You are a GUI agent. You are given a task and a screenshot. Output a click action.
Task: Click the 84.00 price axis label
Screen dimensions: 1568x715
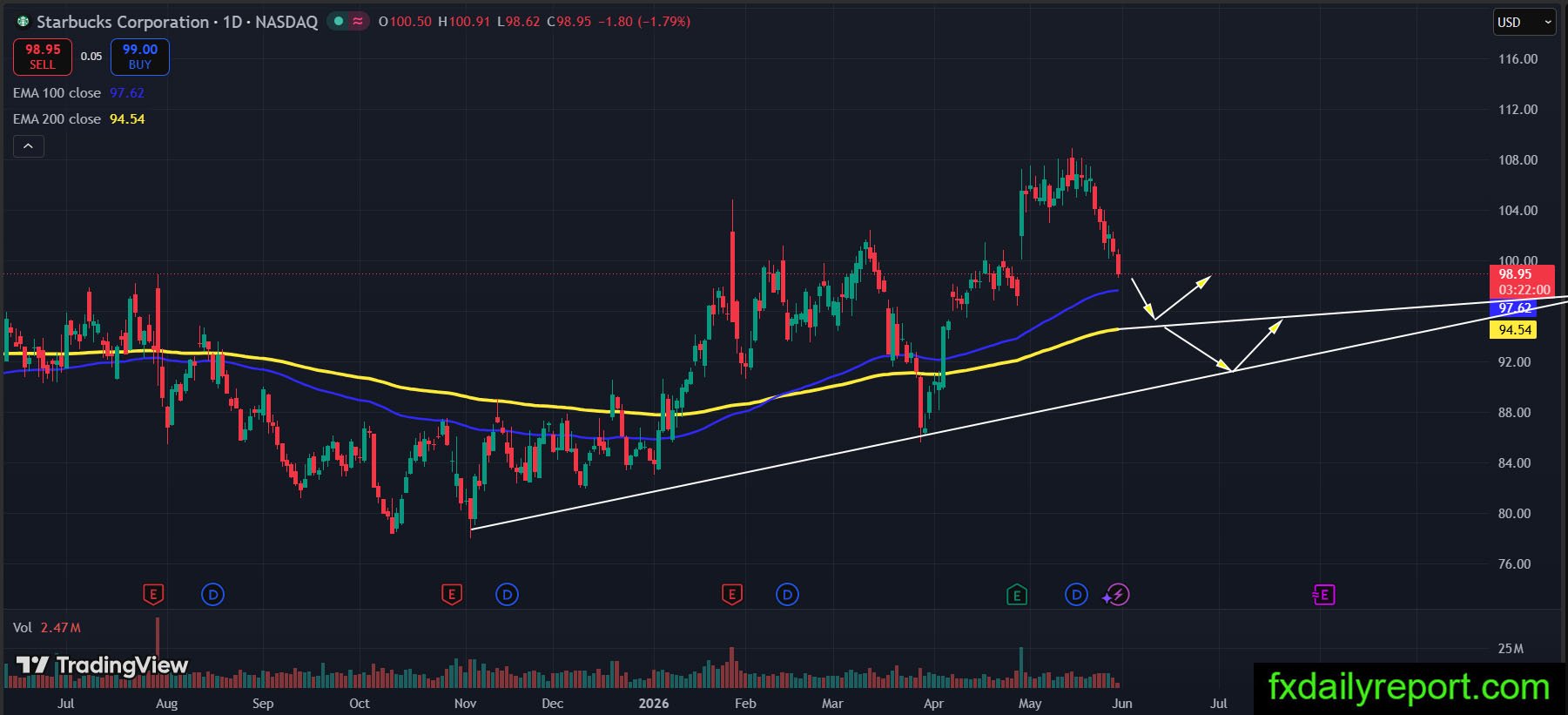pos(1514,463)
